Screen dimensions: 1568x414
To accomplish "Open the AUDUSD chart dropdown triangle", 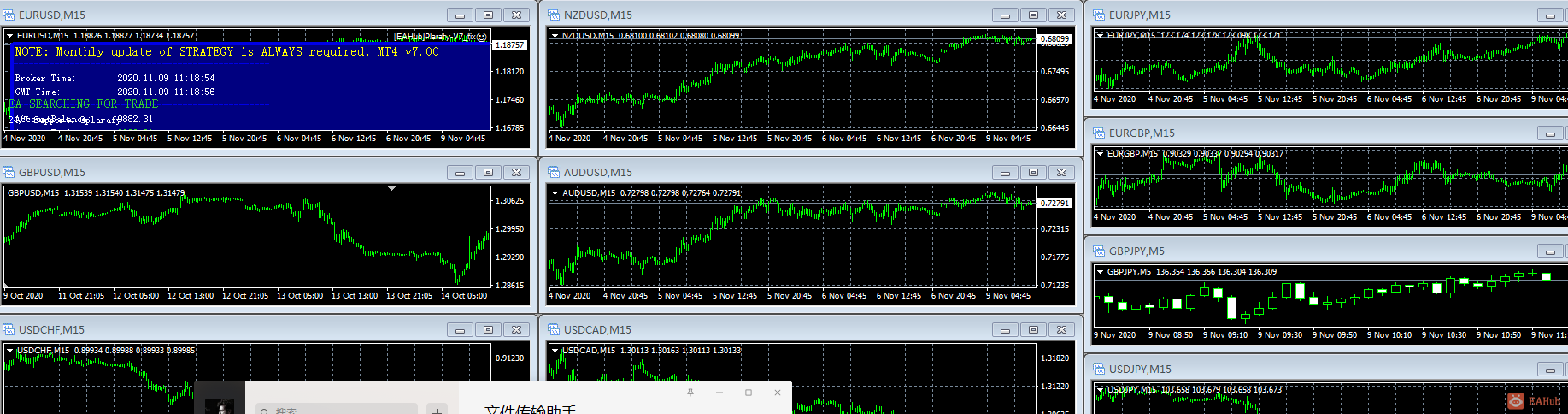I will (x=555, y=193).
